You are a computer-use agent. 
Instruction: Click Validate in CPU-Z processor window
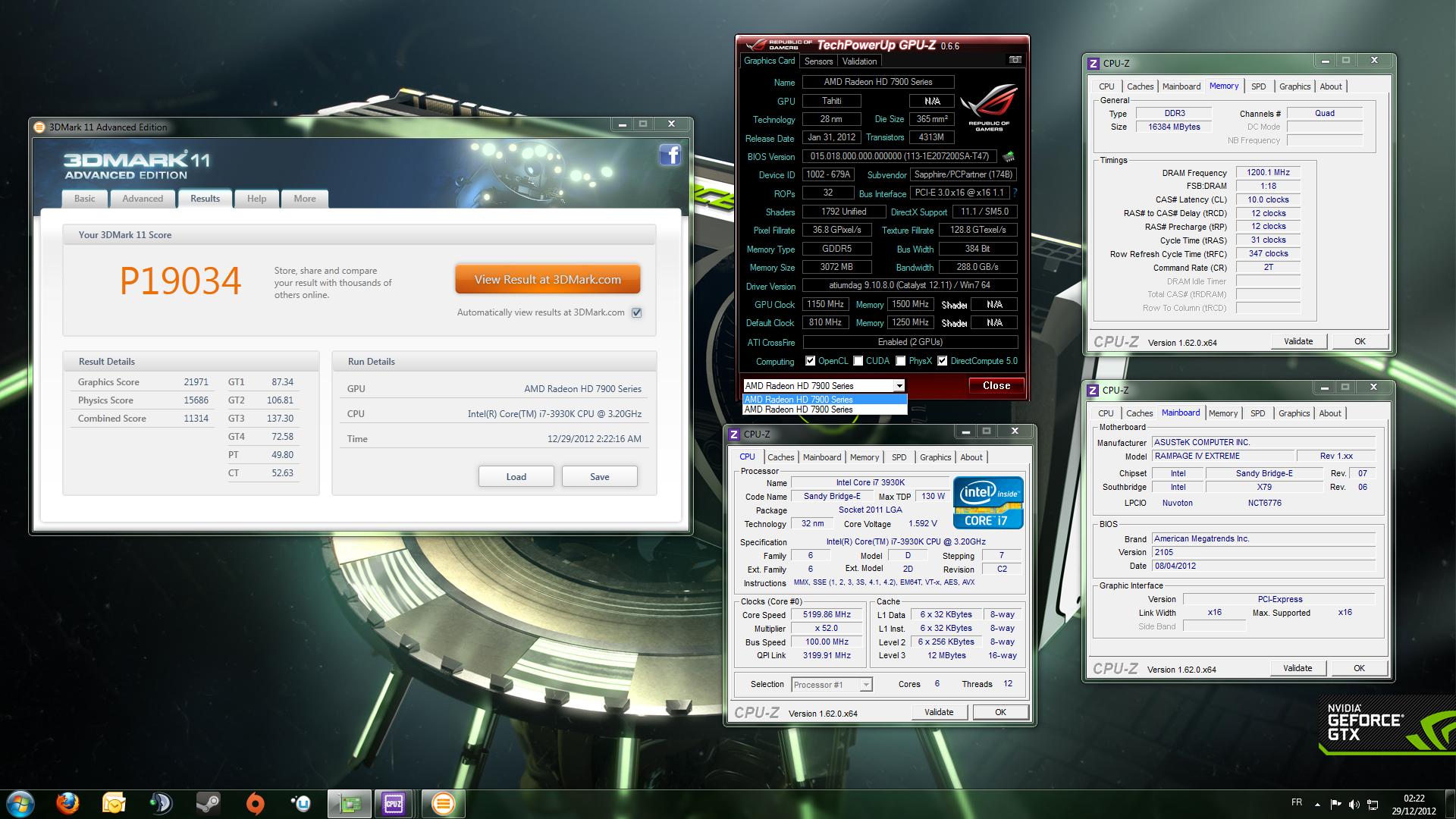[x=939, y=712]
